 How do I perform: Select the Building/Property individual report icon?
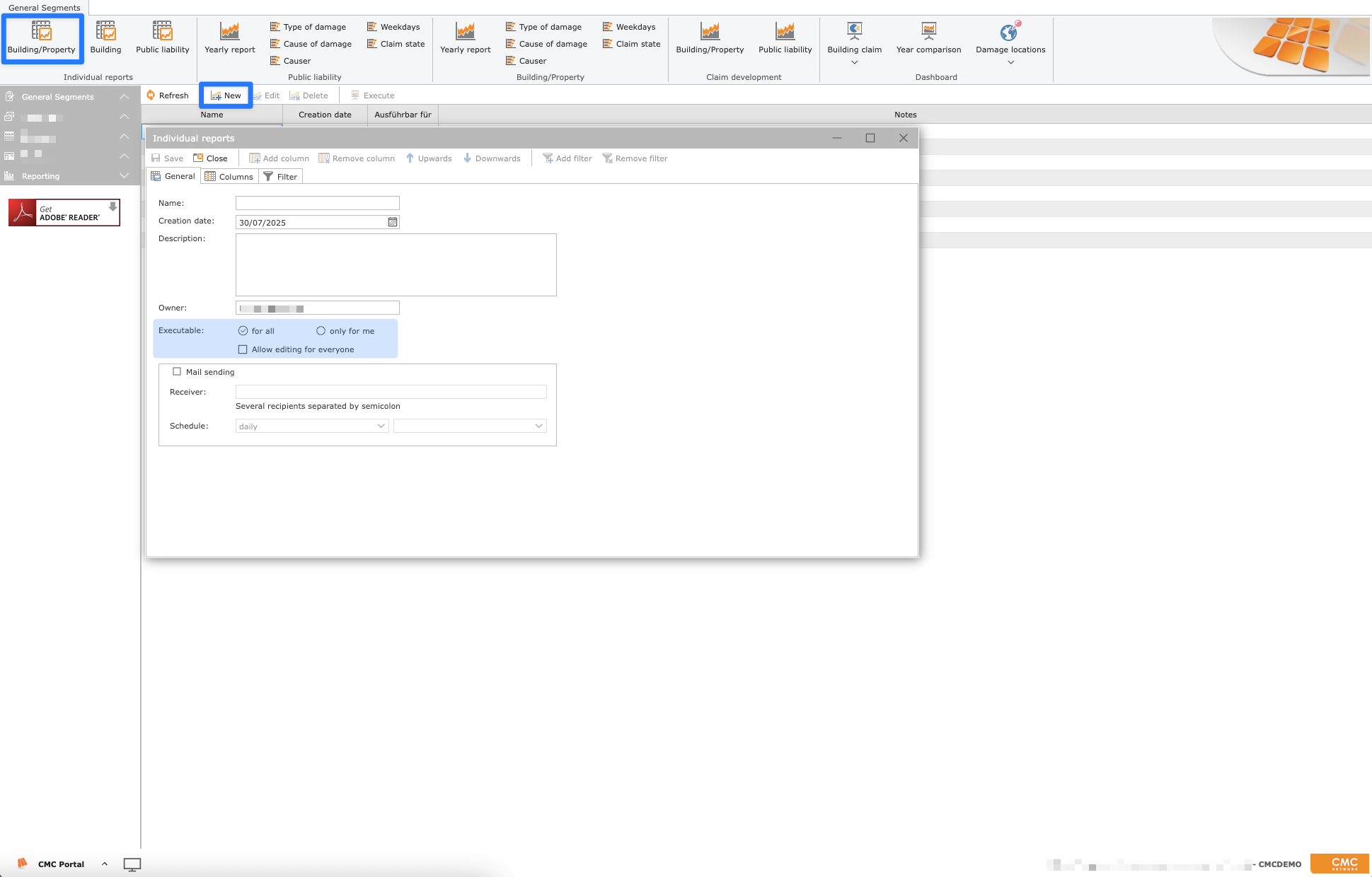pos(42,37)
